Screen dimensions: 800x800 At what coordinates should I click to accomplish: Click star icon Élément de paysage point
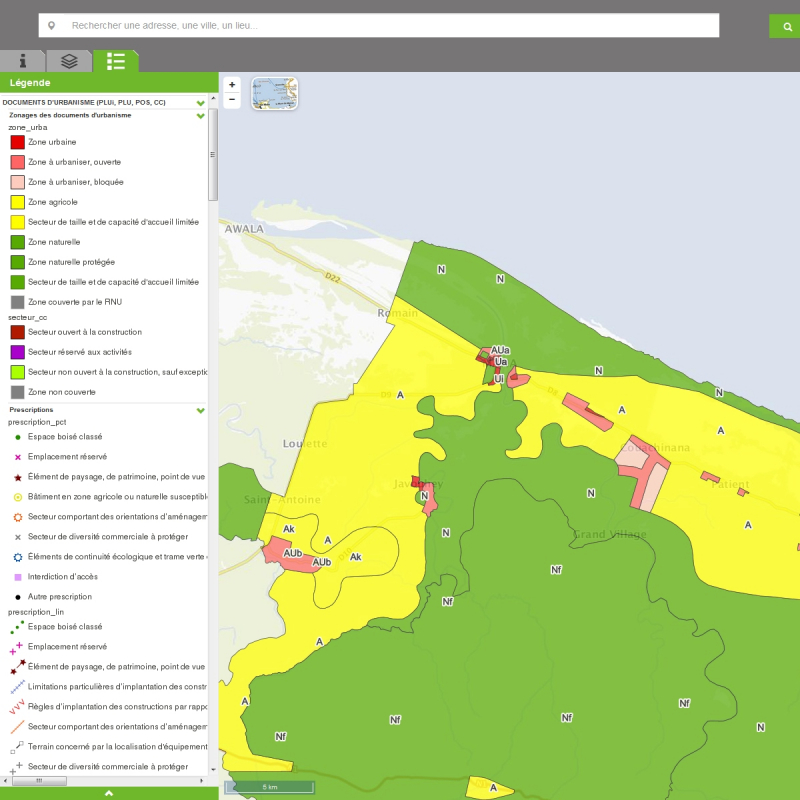[x=18, y=478]
